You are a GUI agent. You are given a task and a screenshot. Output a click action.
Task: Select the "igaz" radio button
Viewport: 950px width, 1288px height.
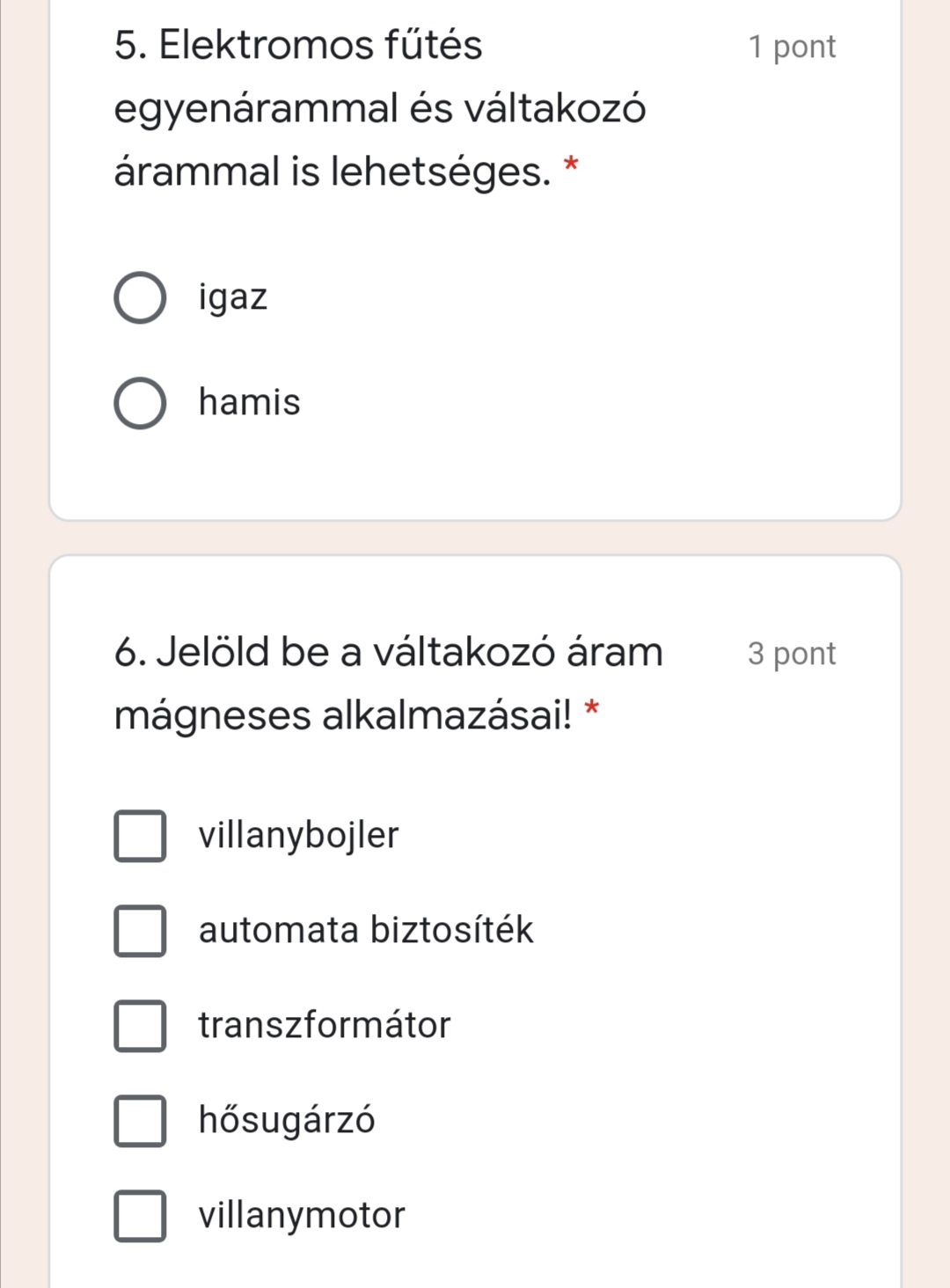pos(140,298)
